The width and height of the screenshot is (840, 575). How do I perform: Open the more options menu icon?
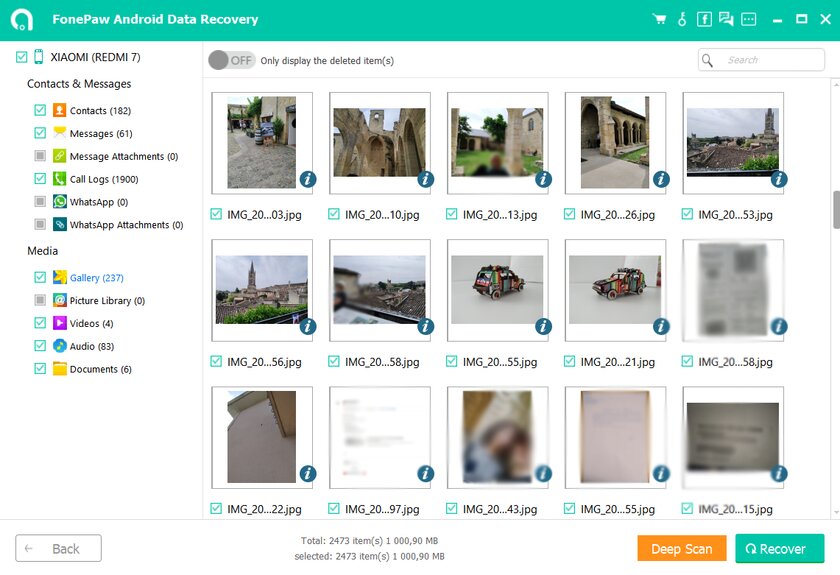click(748, 19)
